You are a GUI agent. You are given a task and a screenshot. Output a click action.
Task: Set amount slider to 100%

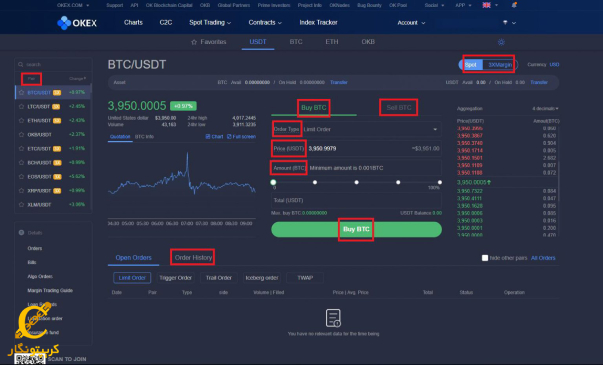click(440, 182)
